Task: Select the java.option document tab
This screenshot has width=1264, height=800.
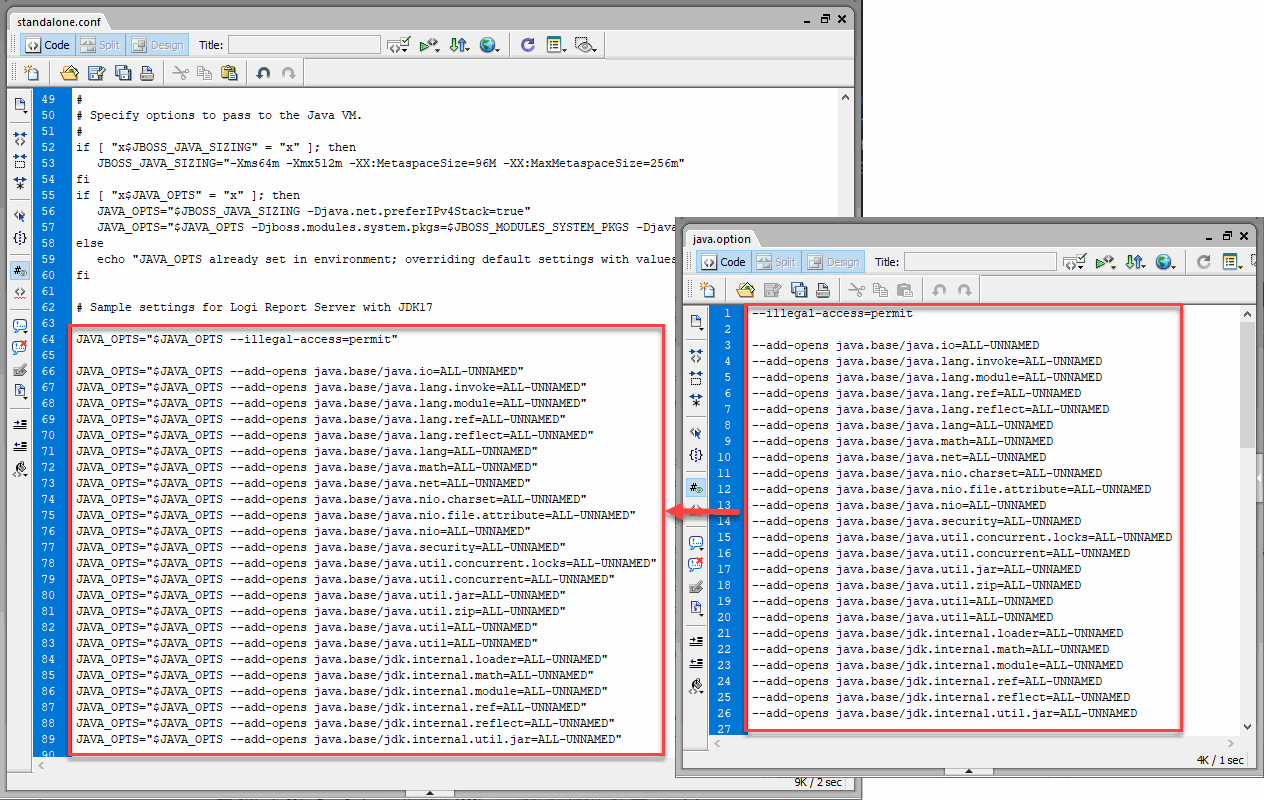Action: point(722,239)
